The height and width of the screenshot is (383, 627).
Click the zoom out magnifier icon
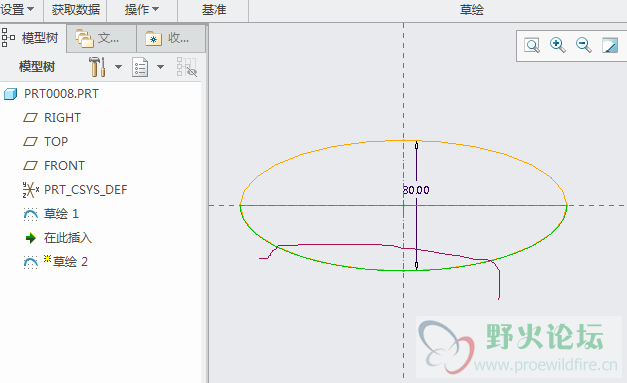[x=583, y=45]
